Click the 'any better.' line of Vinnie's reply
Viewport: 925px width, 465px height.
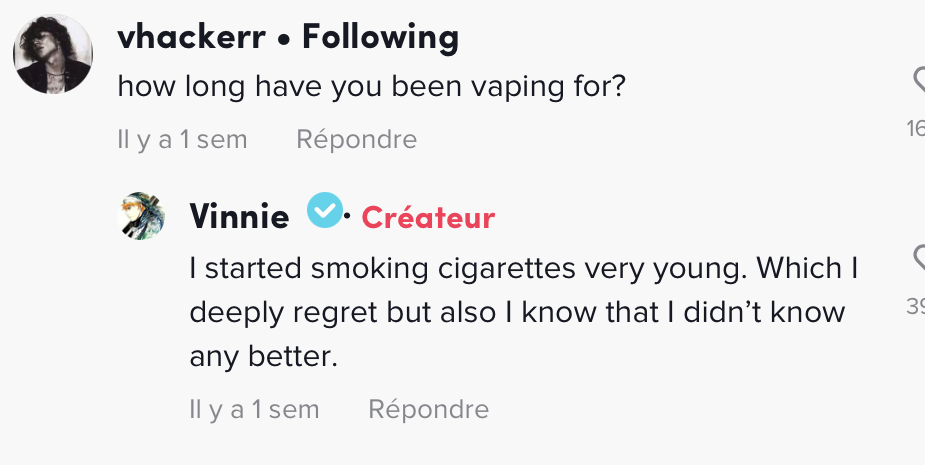(264, 356)
